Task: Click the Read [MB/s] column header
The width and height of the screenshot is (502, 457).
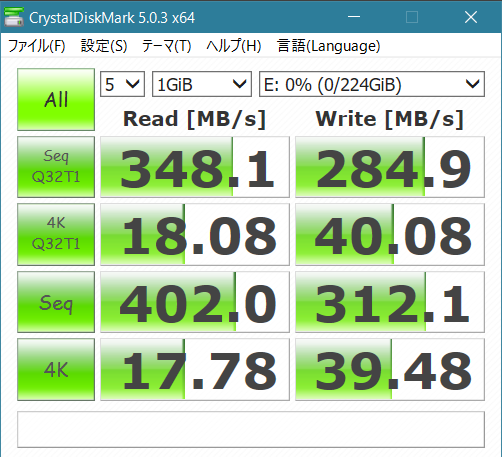Action: click(x=194, y=119)
